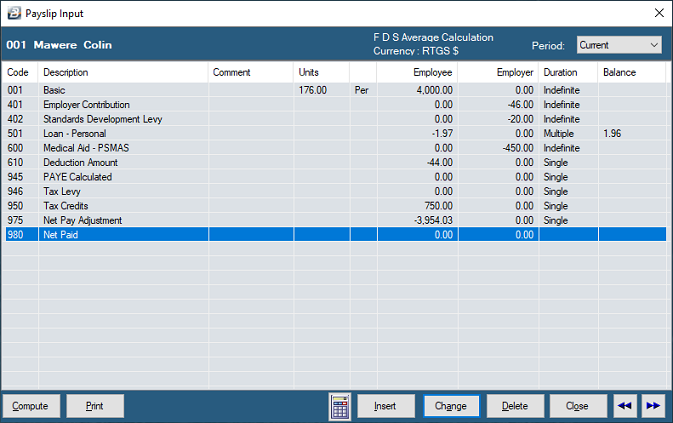The width and height of the screenshot is (673, 423).
Task: Click the F D S Average Calculation label
Action: click(x=433, y=37)
